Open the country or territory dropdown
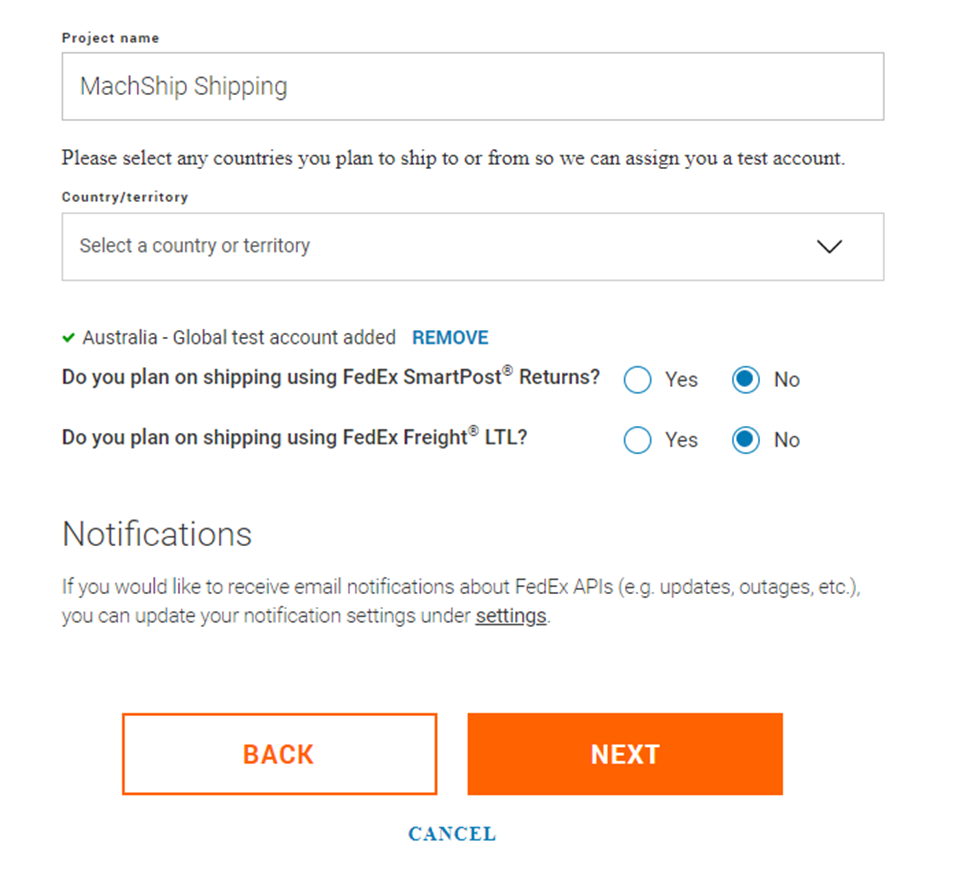 [x=440, y=246]
